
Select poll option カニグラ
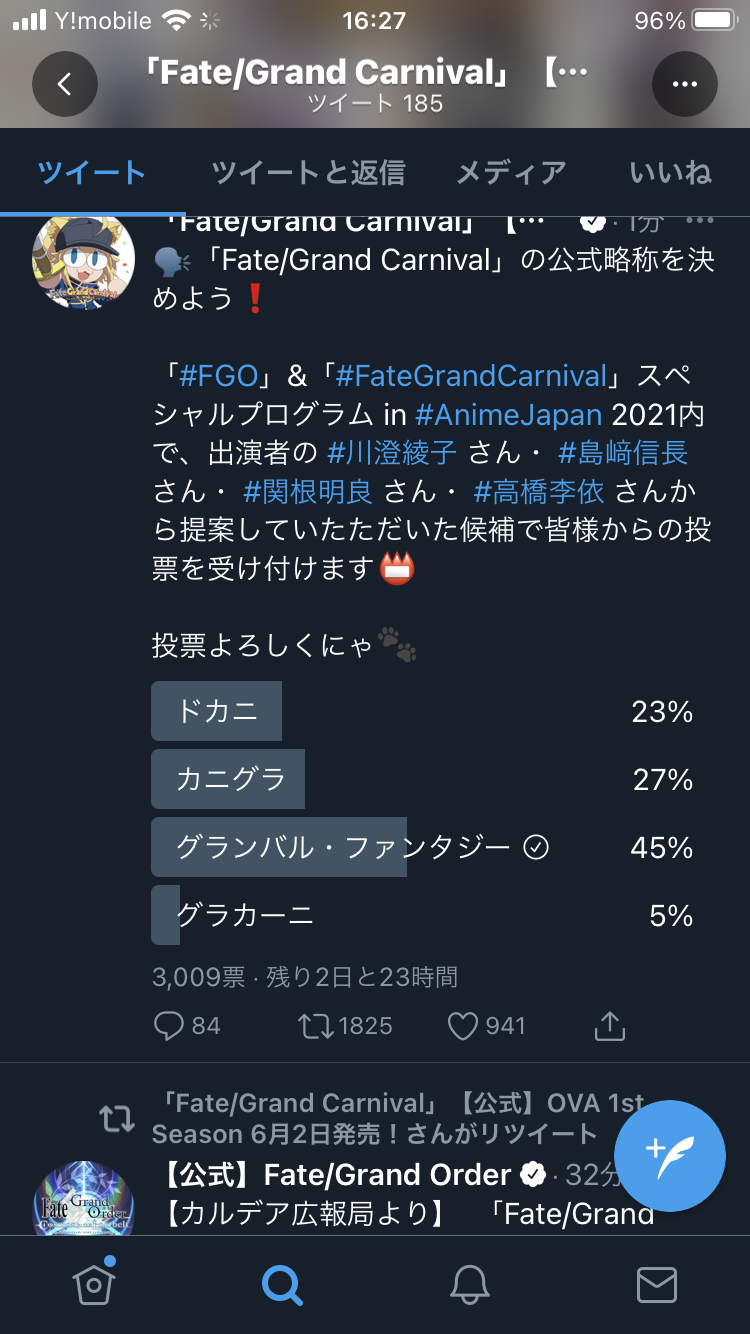coord(229,779)
